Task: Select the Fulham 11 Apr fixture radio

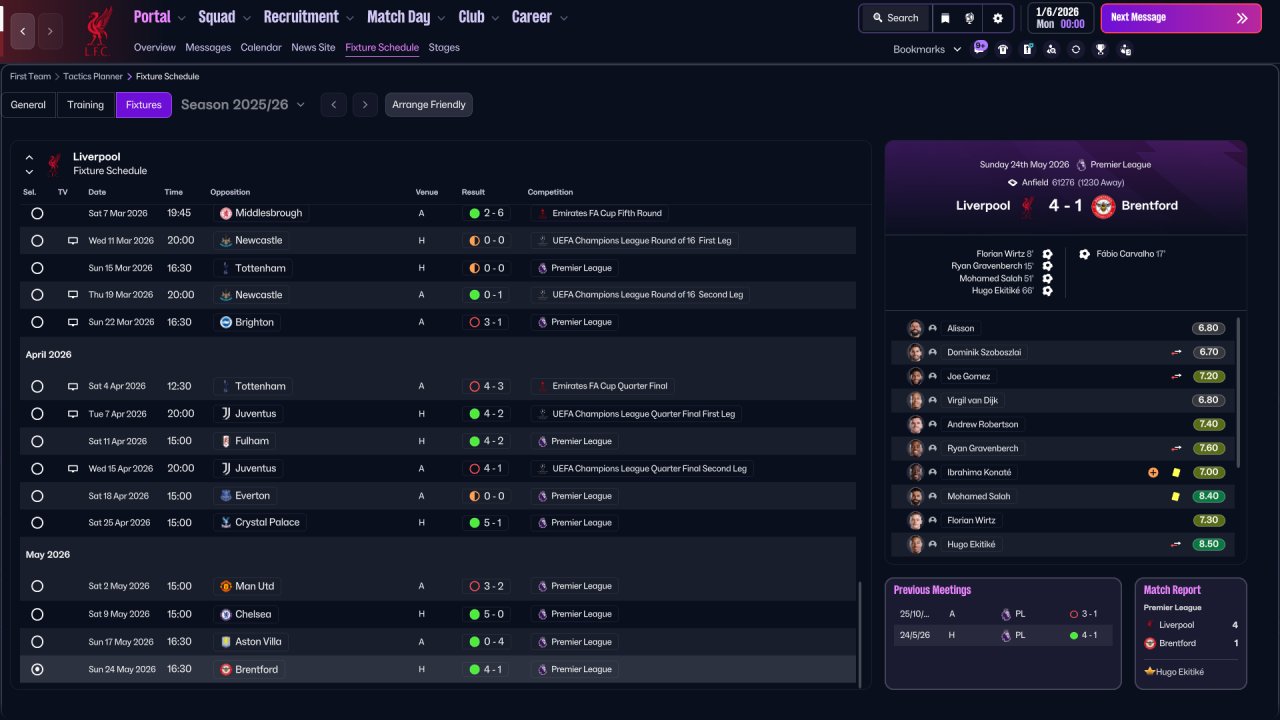Action: [37, 441]
